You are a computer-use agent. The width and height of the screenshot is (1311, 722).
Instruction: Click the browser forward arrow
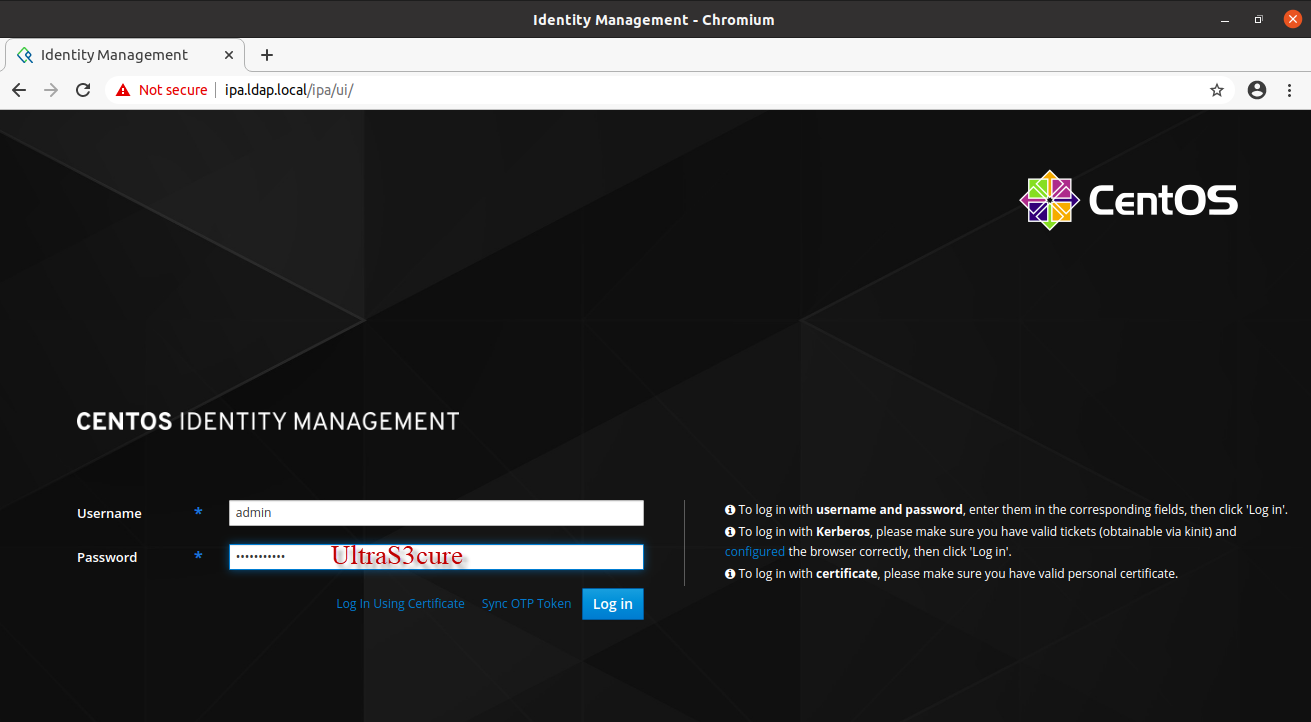[51, 90]
